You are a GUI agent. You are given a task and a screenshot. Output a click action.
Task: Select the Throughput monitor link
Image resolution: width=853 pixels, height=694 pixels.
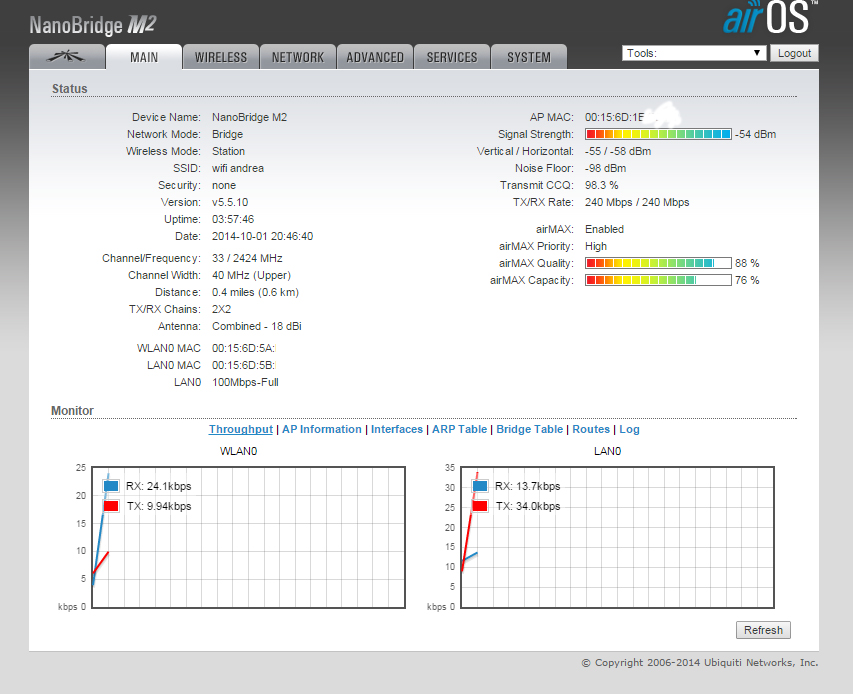click(240, 429)
